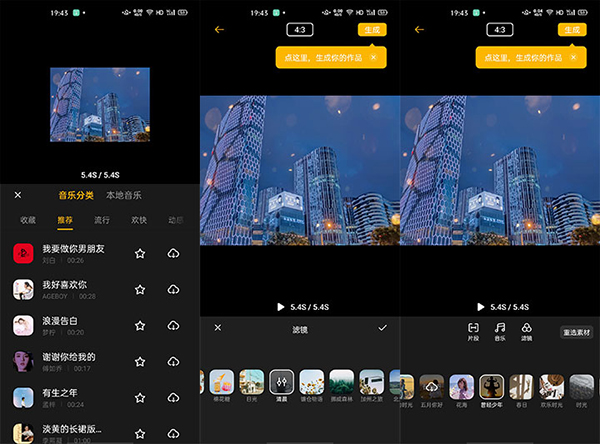600x444 pixels.
Task: Close the music category panel
Action: (18, 195)
